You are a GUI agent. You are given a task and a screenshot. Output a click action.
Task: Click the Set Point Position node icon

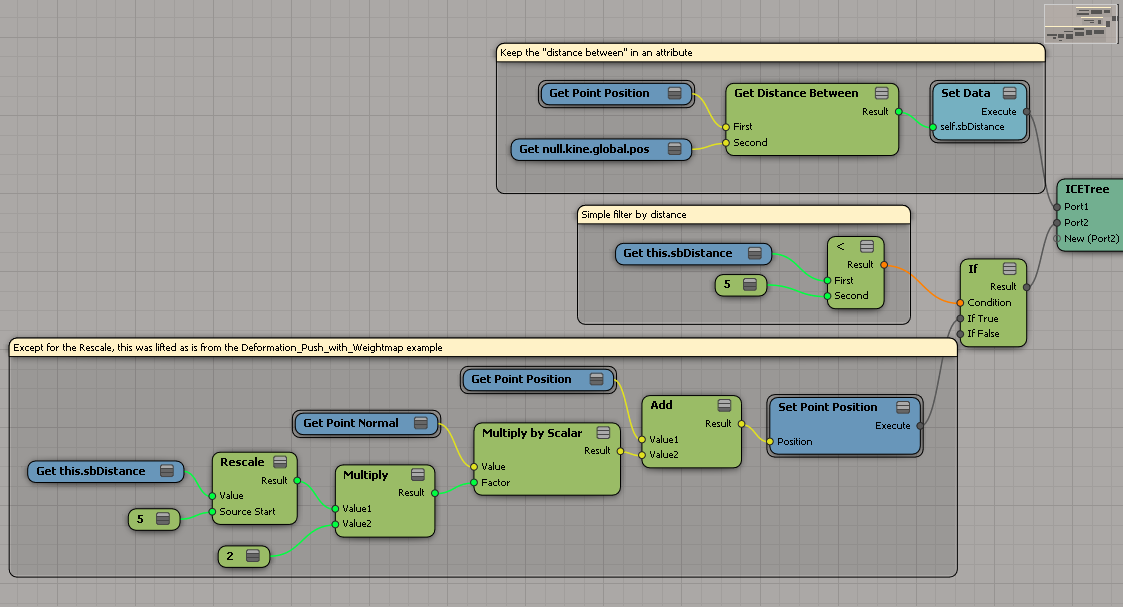(902, 407)
